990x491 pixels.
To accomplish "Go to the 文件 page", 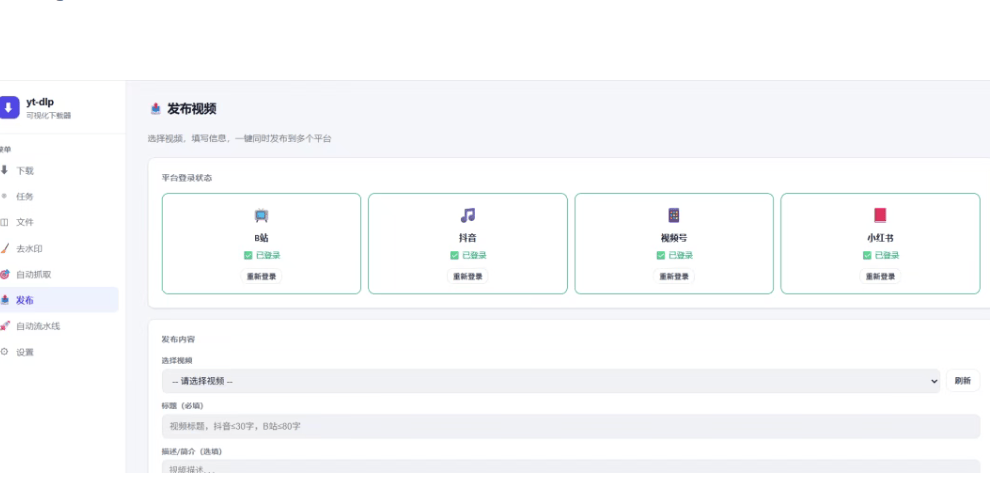I will (59, 222).
